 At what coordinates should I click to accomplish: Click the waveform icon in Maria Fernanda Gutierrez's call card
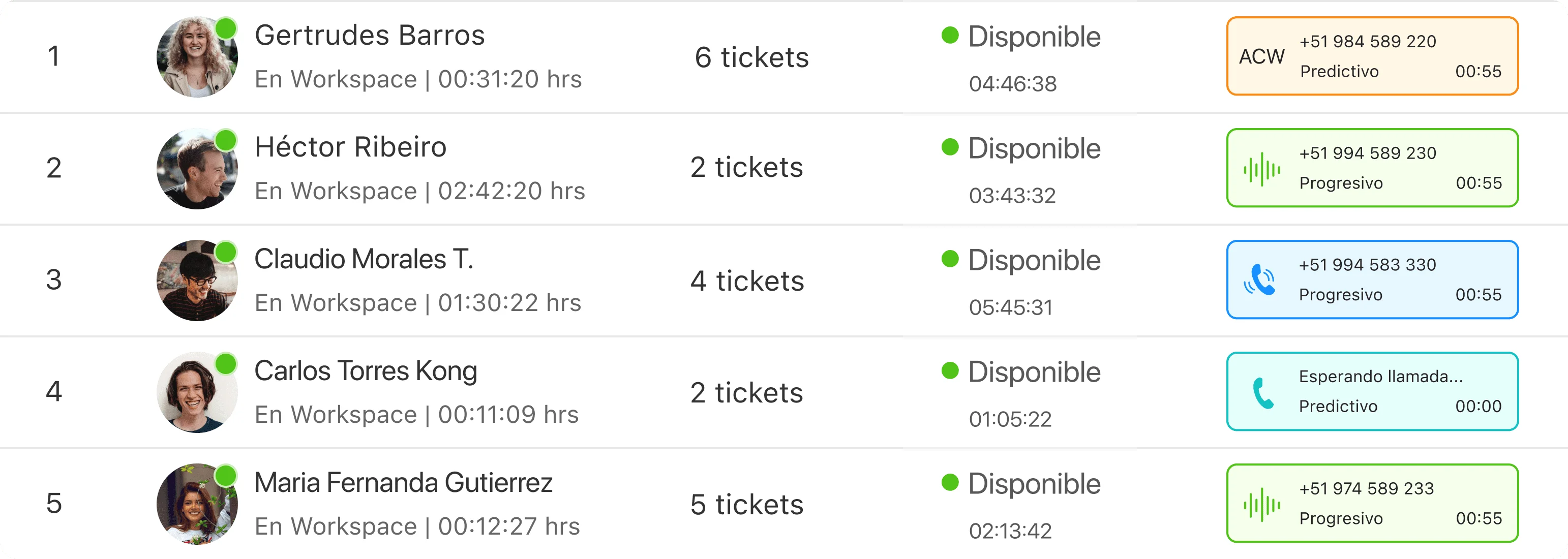click(x=1261, y=505)
